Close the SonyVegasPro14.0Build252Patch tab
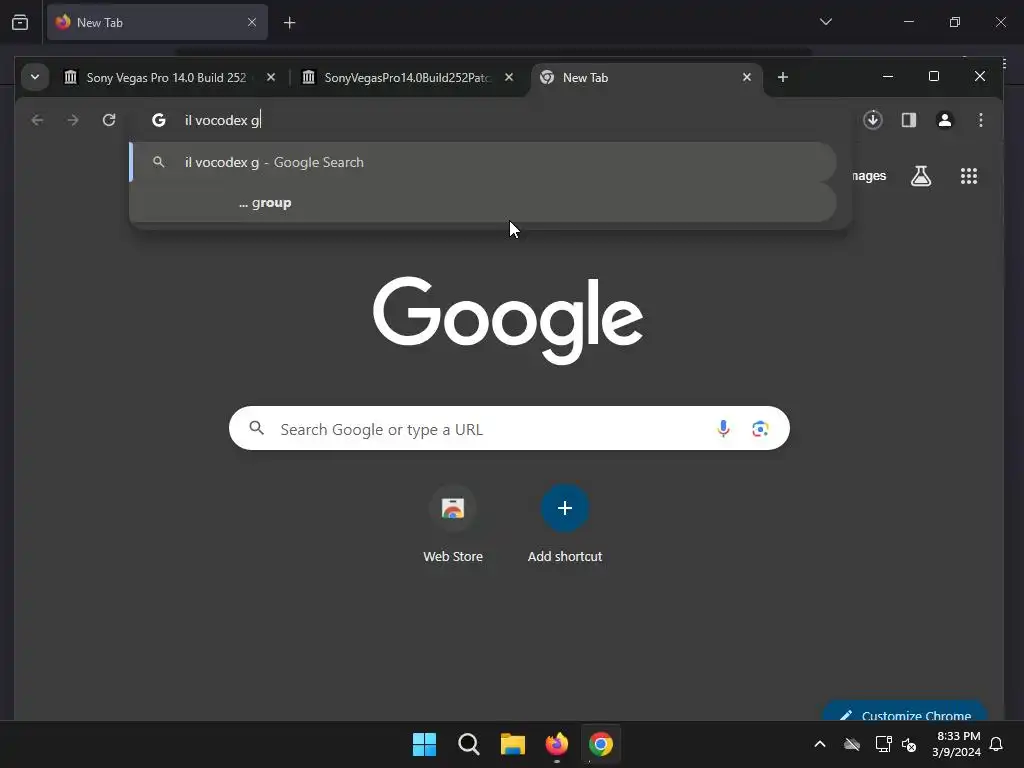Screen dimensions: 1024x768 click(x=509, y=78)
